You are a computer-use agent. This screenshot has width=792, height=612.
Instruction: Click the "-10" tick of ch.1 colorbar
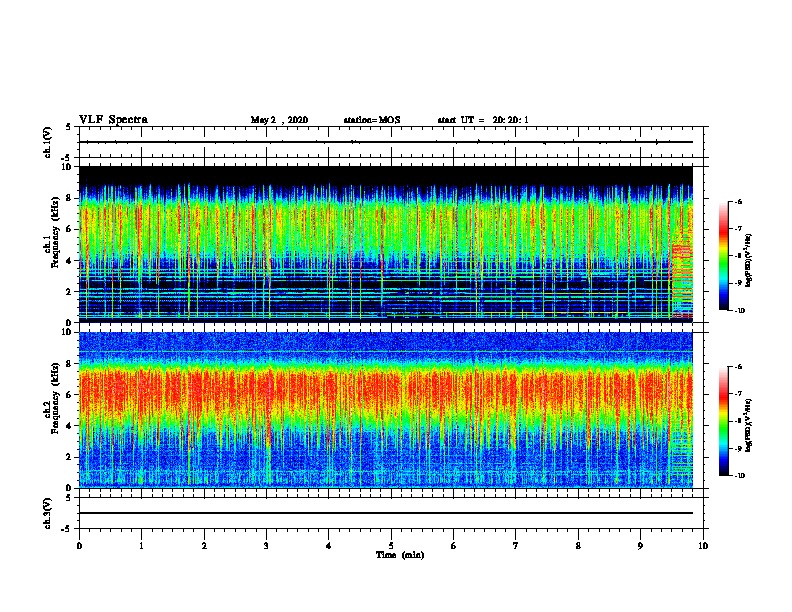pos(739,310)
